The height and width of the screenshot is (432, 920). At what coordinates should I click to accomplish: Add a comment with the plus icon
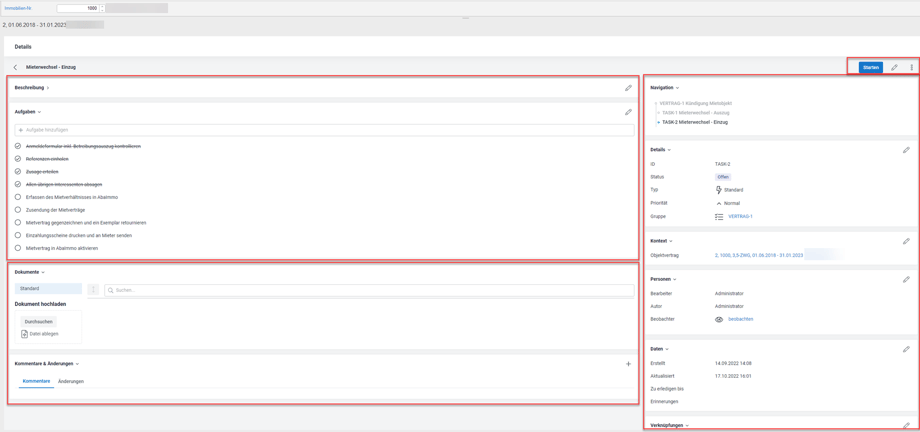click(628, 364)
